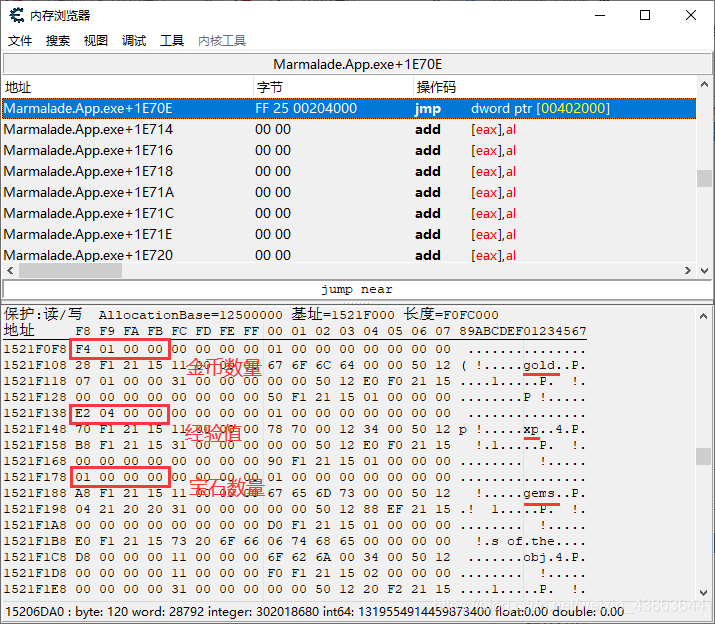Screen dimensions: 715x624
Task: Open the 搜索 menu
Action: (x=58, y=41)
